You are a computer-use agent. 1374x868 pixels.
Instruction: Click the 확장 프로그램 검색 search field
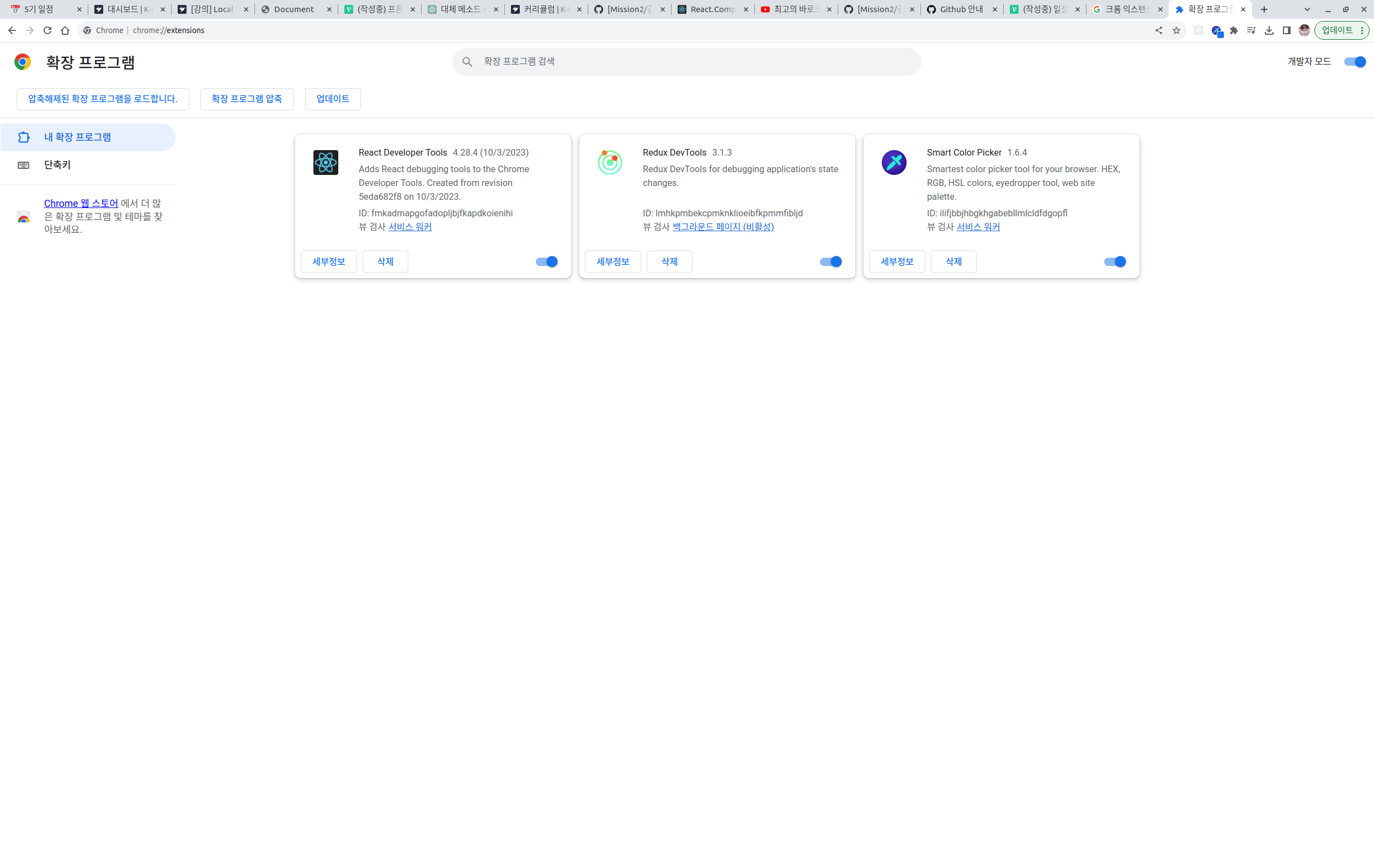click(686, 62)
